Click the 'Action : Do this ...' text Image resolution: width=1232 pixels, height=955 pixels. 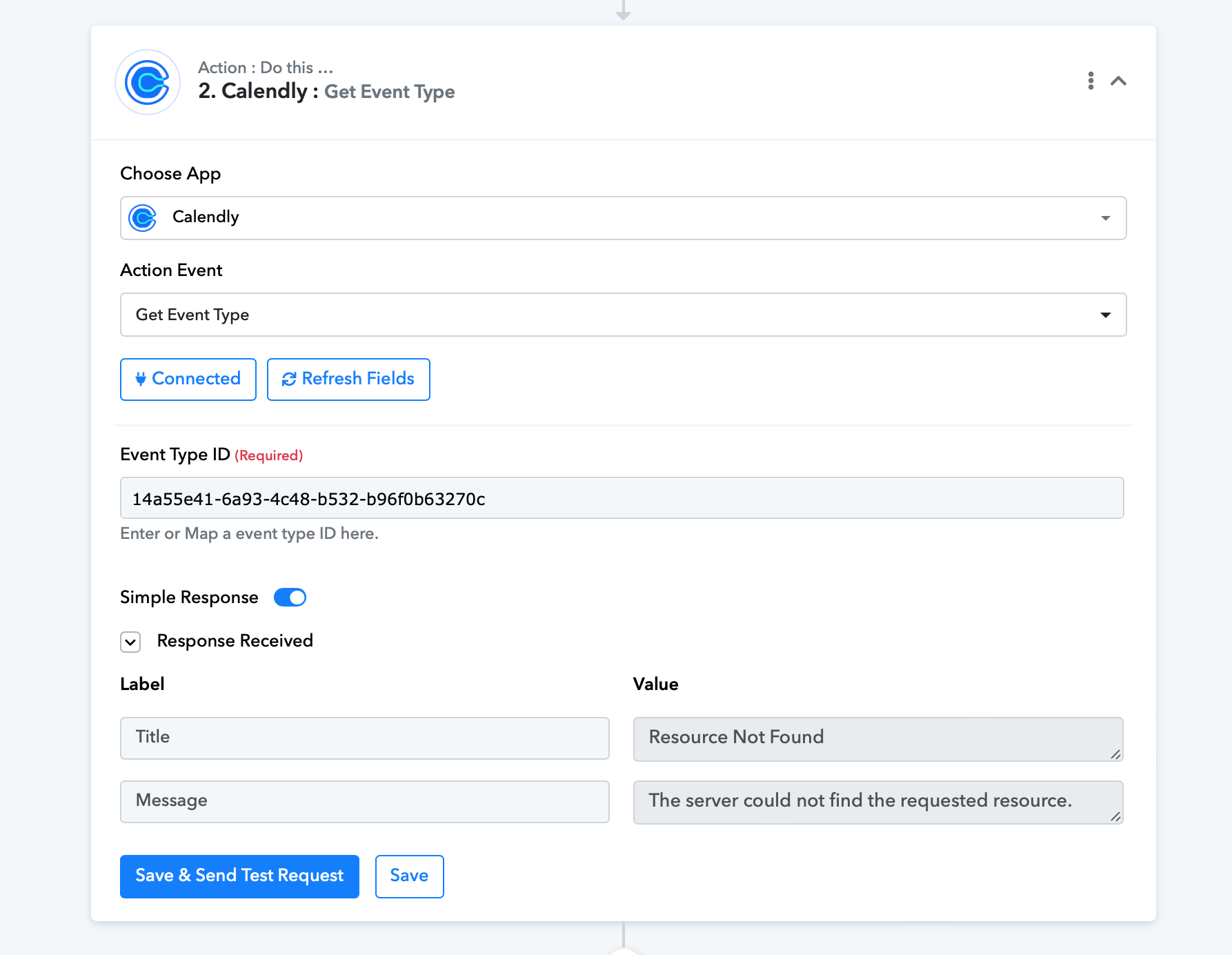tap(266, 68)
